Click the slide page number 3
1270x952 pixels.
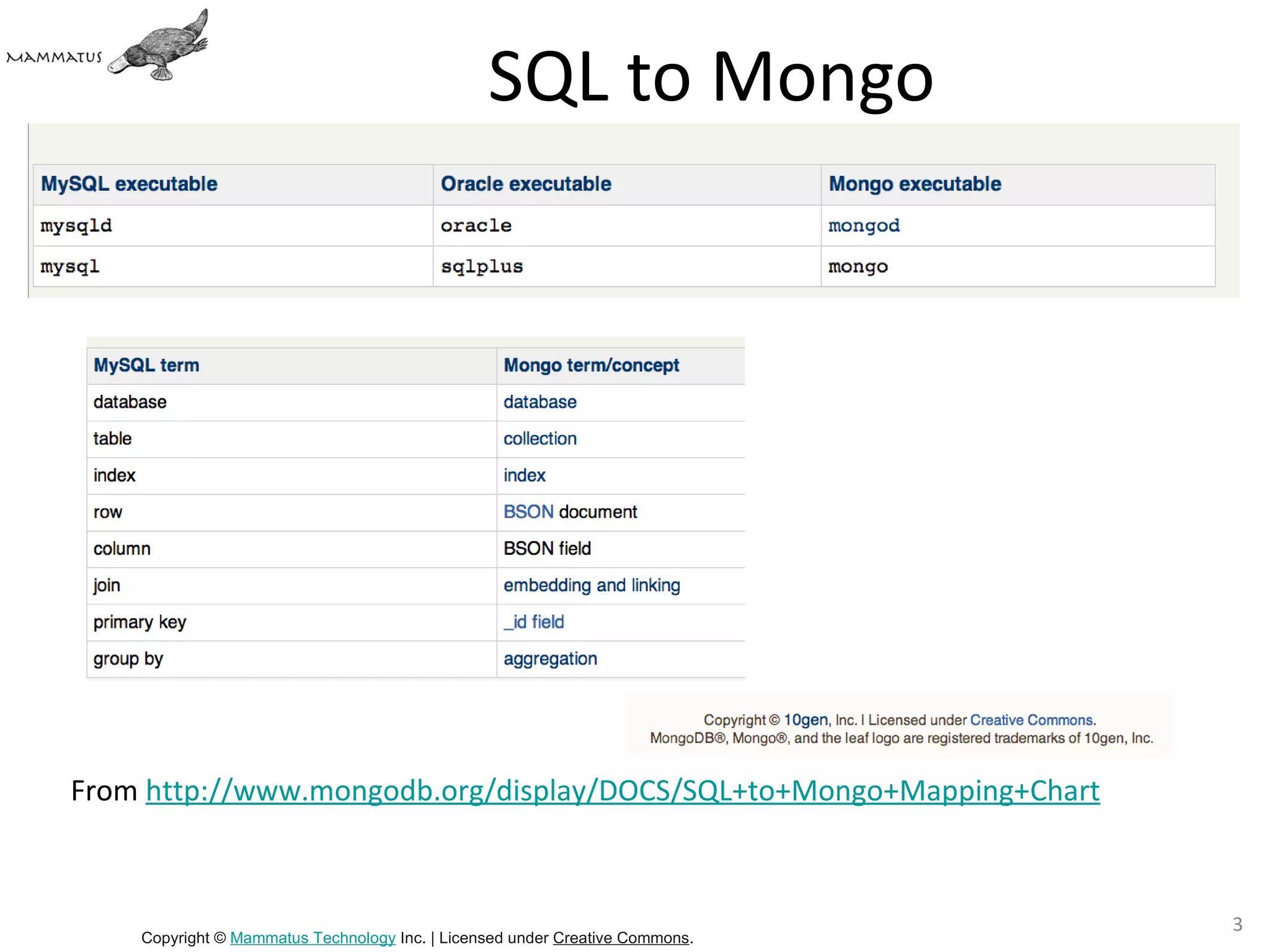pos(1237,924)
